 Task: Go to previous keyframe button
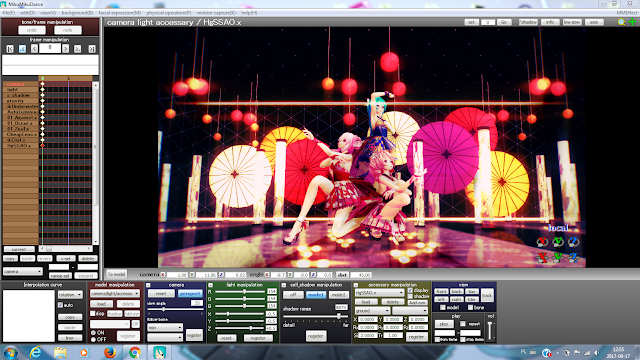(x=22, y=49)
